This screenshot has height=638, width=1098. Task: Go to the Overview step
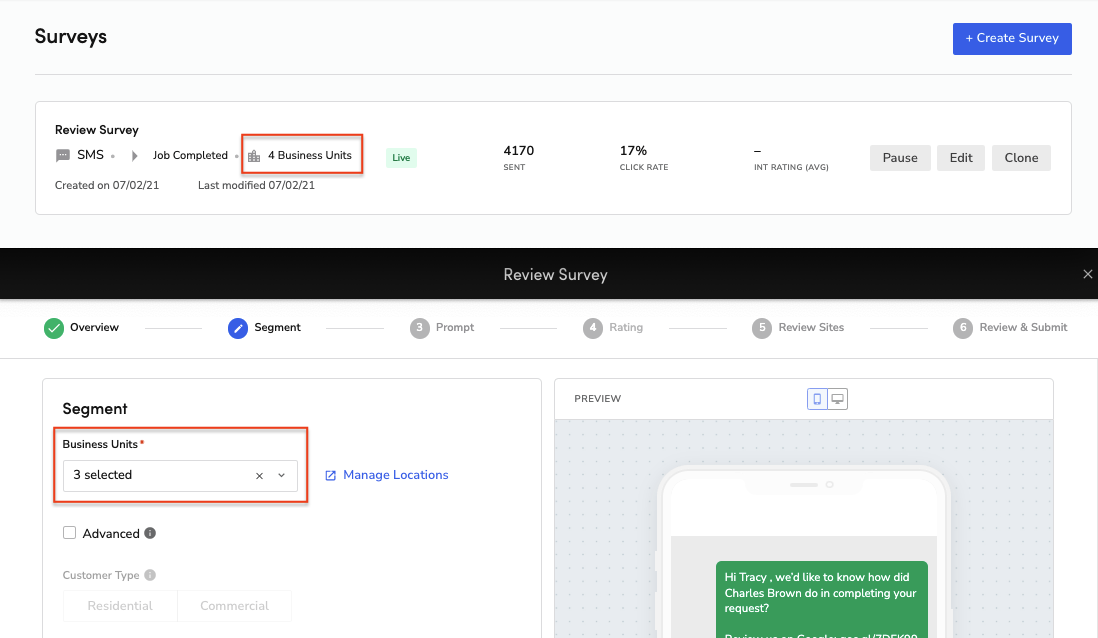point(95,327)
